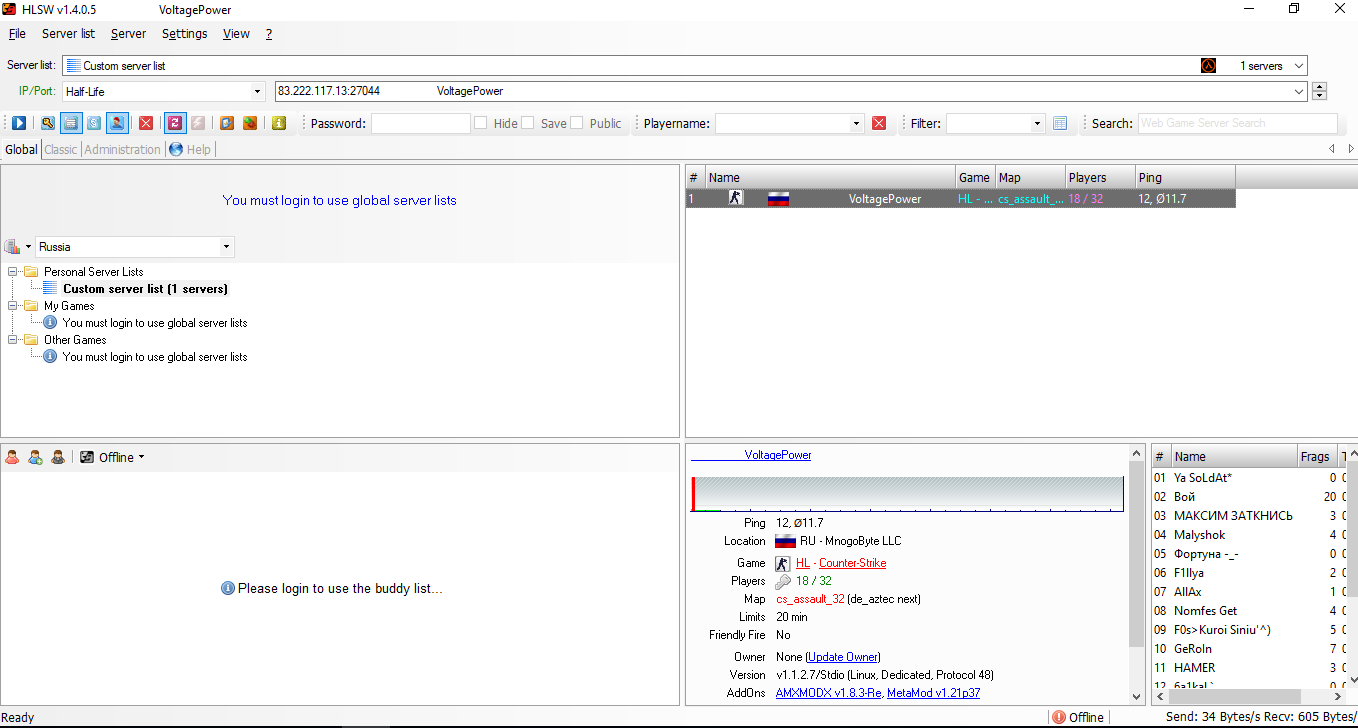Open the View menu
This screenshot has width=1358, height=728.
(x=236, y=33)
